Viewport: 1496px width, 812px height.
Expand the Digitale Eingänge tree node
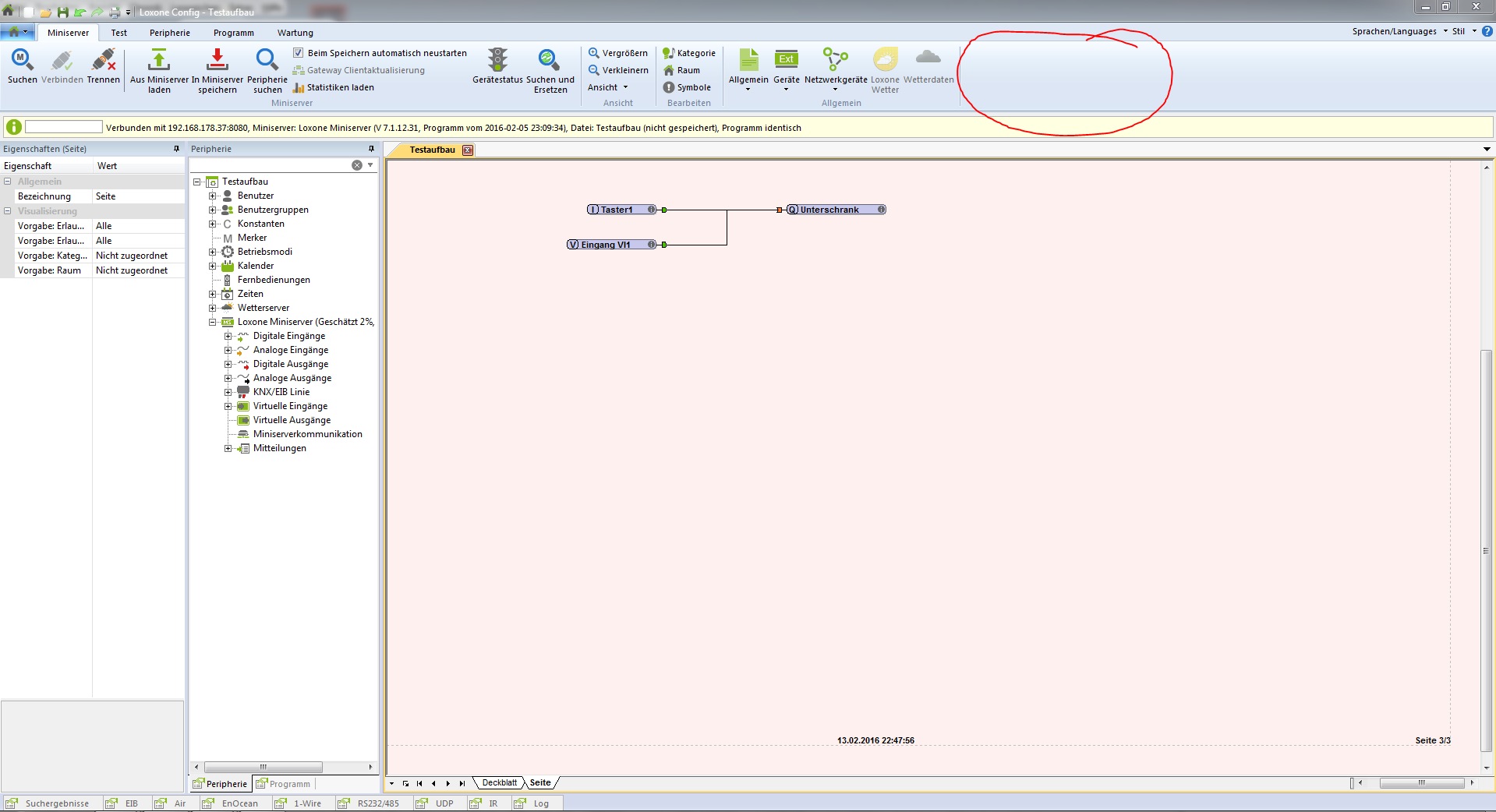click(228, 337)
